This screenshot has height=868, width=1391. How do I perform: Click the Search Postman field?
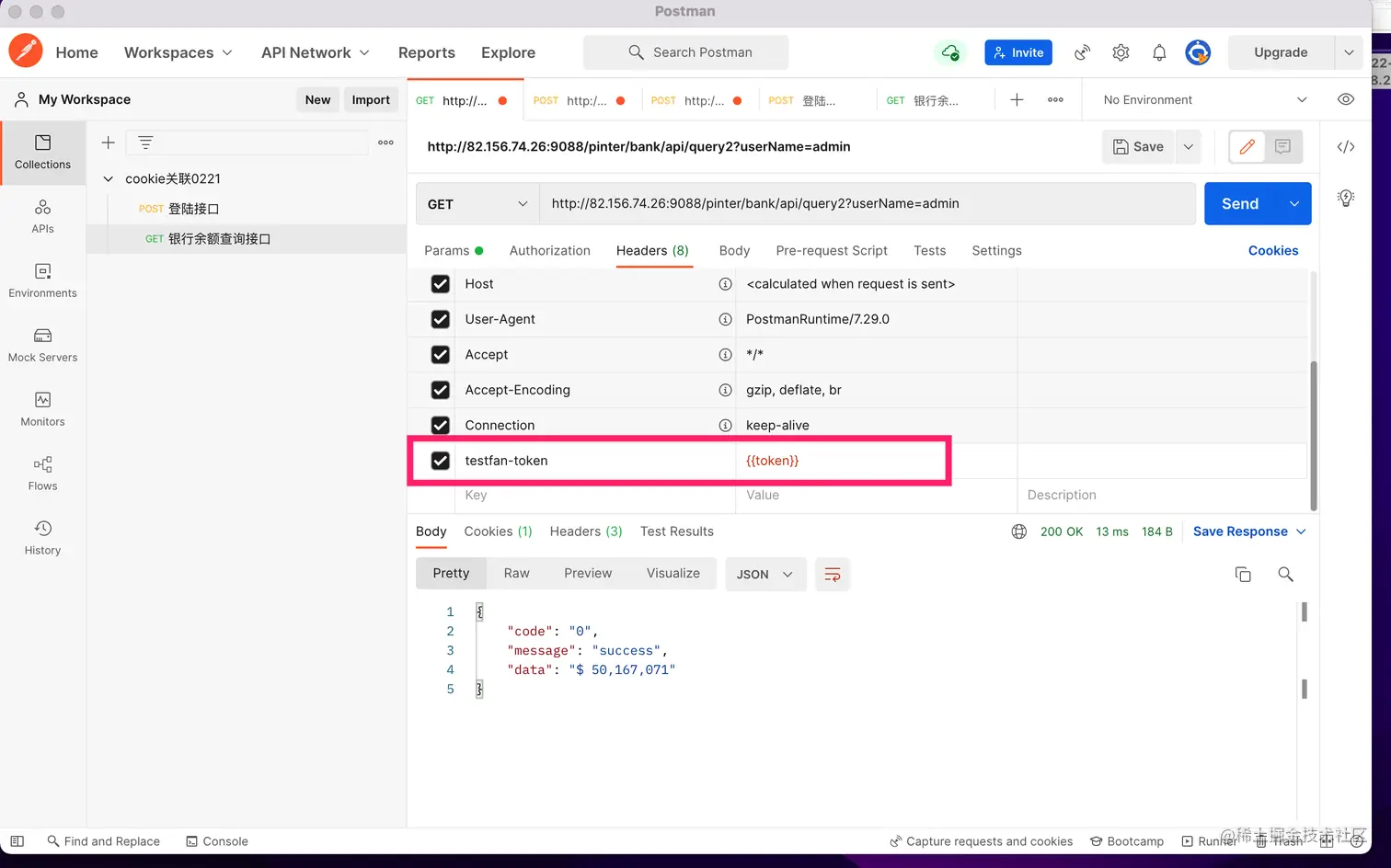[x=685, y=52]
